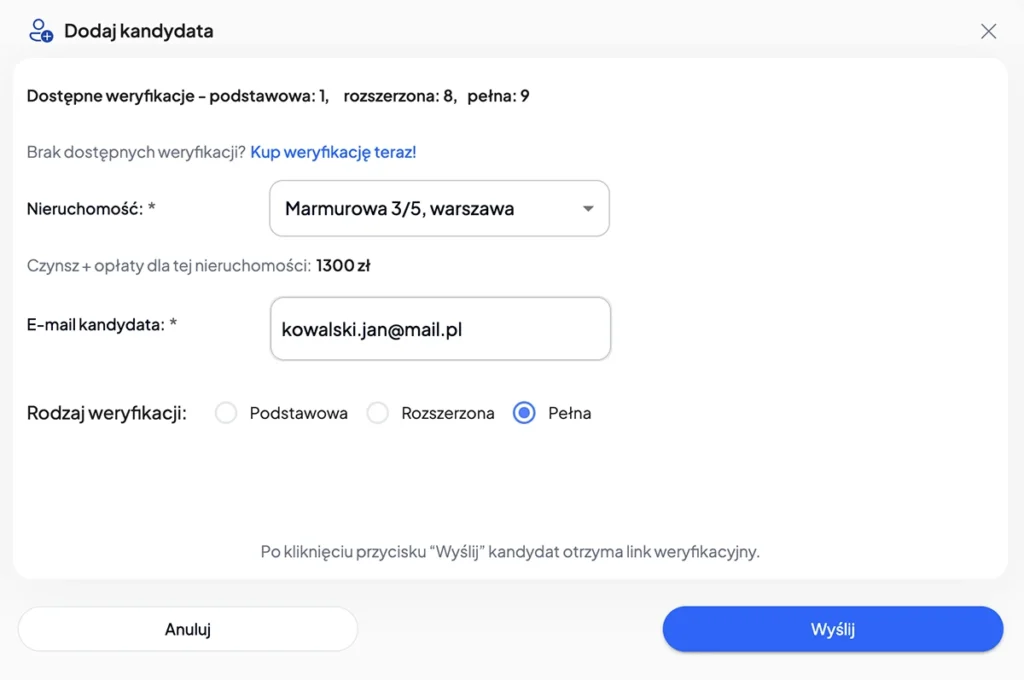
Task: Expand property list via the dropdown arrow
Action: click(588, 209)
